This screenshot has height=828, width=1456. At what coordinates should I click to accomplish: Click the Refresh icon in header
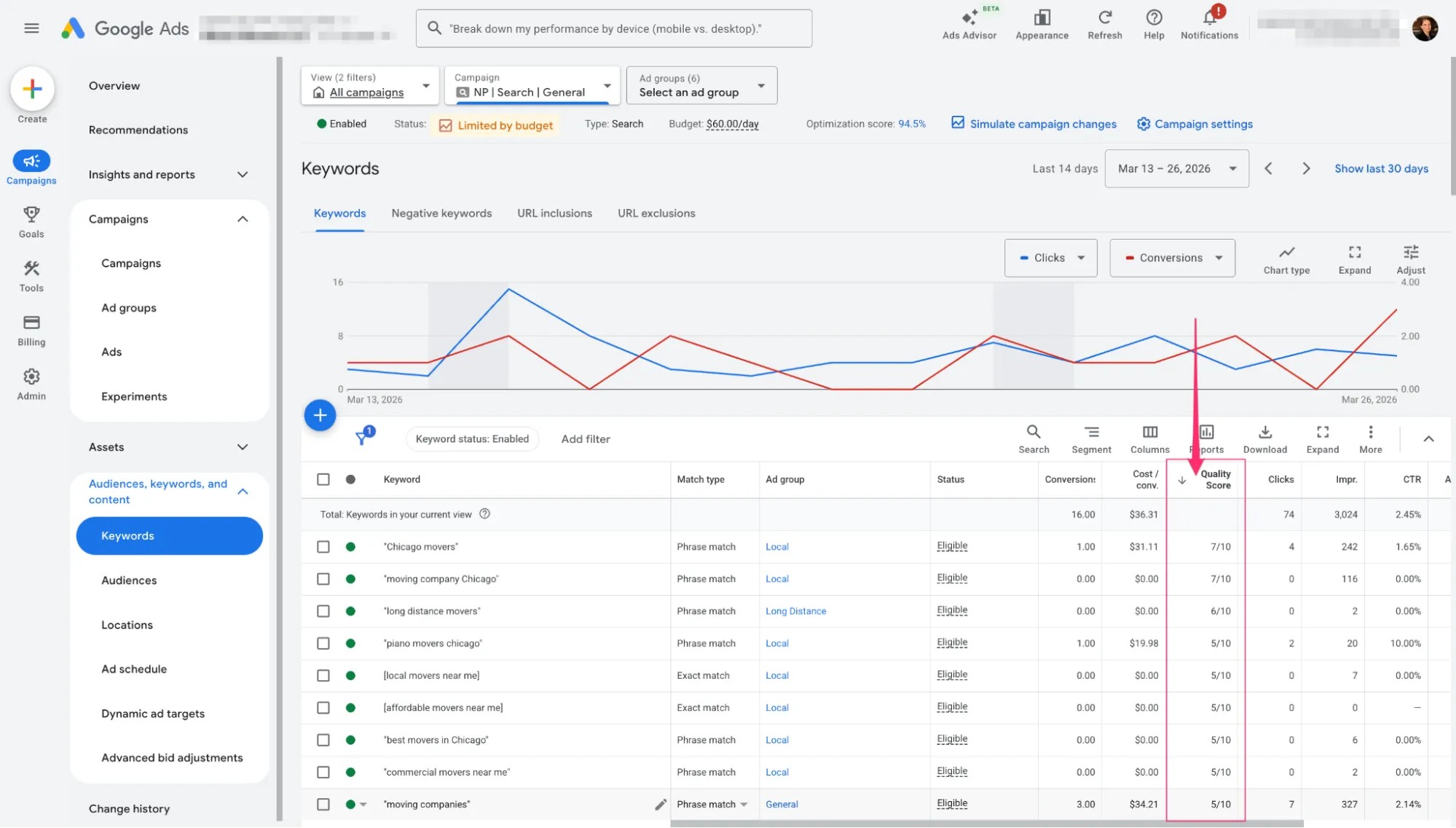pyautogui.click(x=1104, y=17)
